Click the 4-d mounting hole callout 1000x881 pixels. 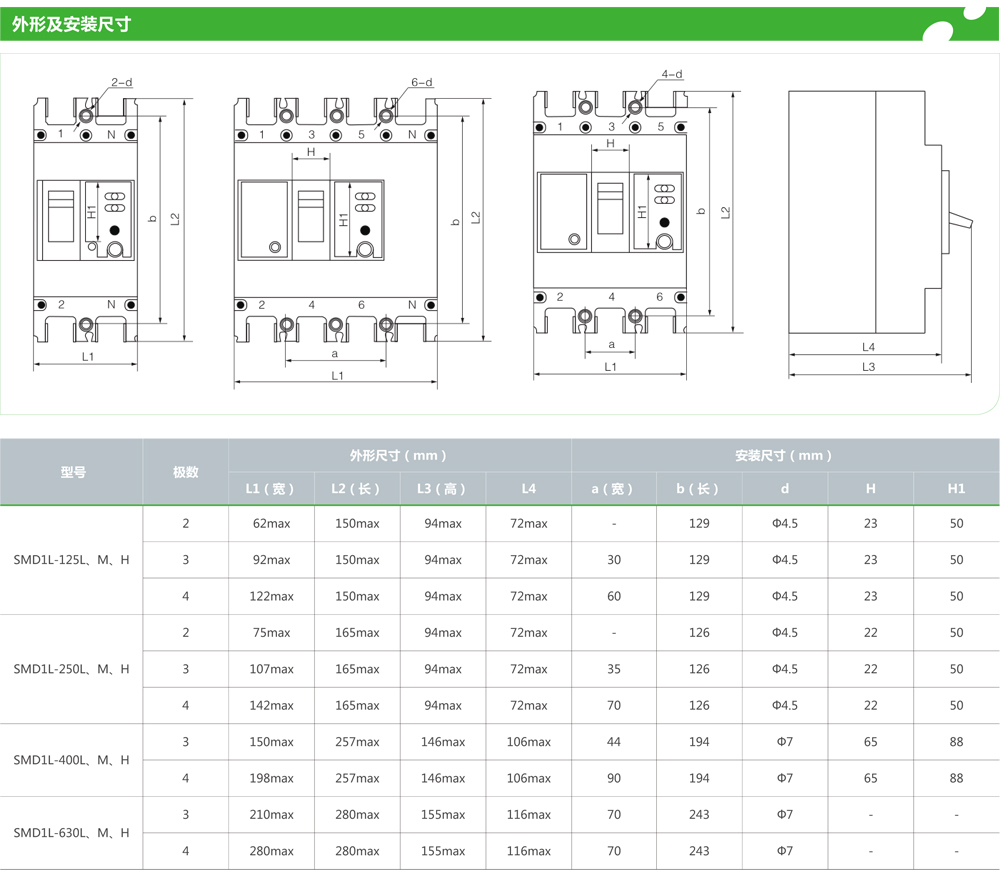coord(672,74)
